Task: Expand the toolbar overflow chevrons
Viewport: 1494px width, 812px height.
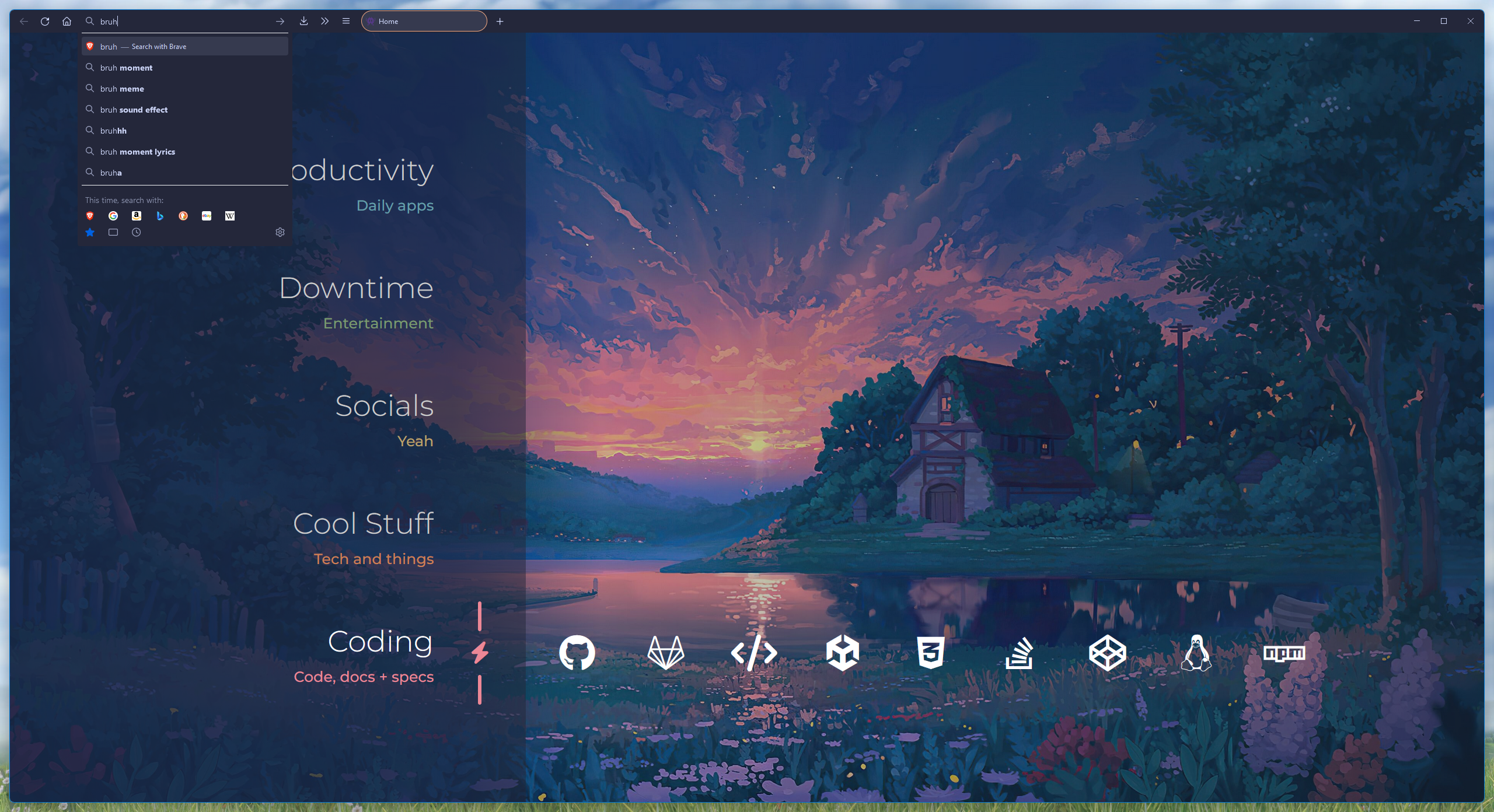Action: [x=324, y=21]
